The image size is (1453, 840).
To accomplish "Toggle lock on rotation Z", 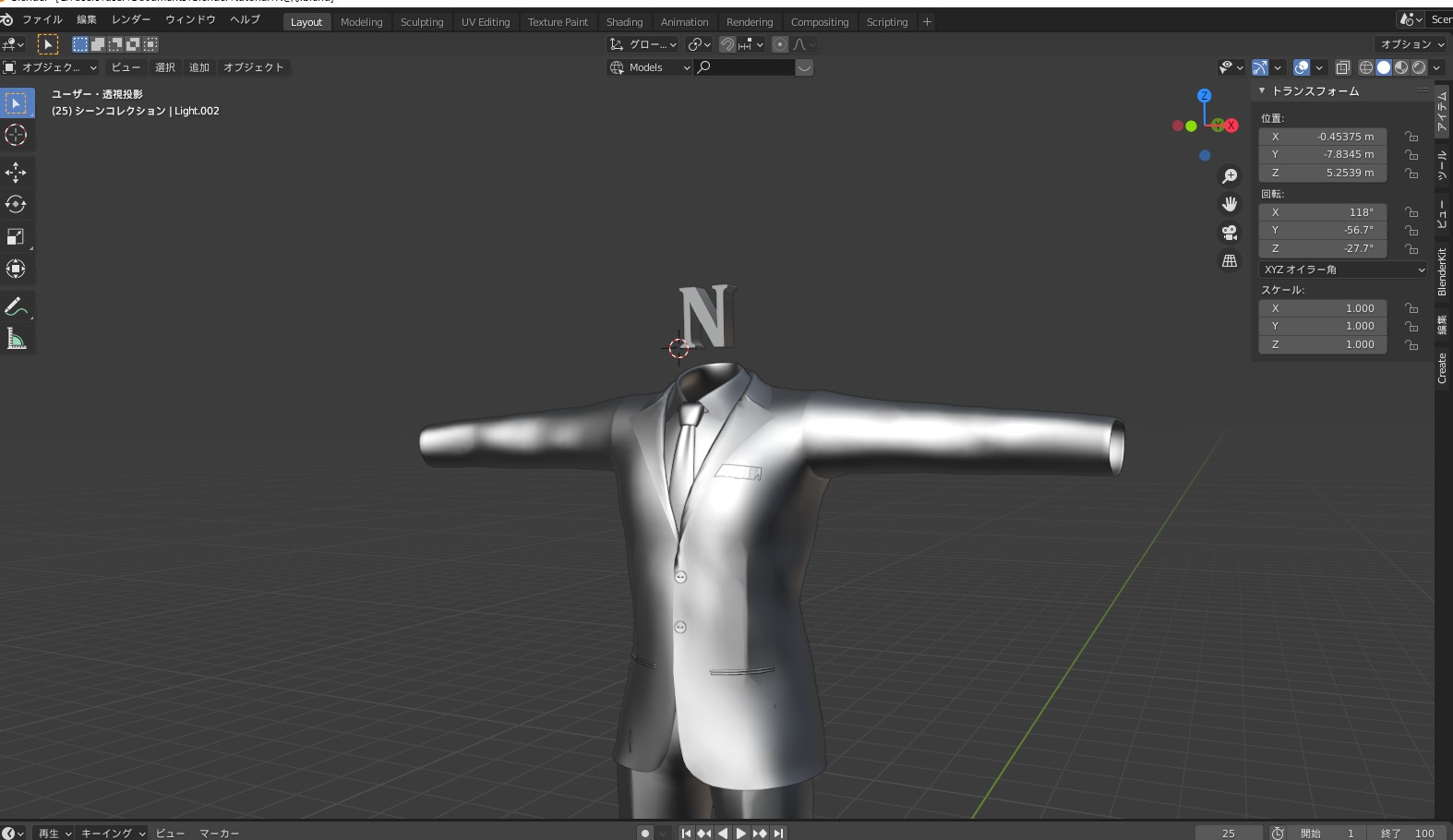I will (1411, 248).
